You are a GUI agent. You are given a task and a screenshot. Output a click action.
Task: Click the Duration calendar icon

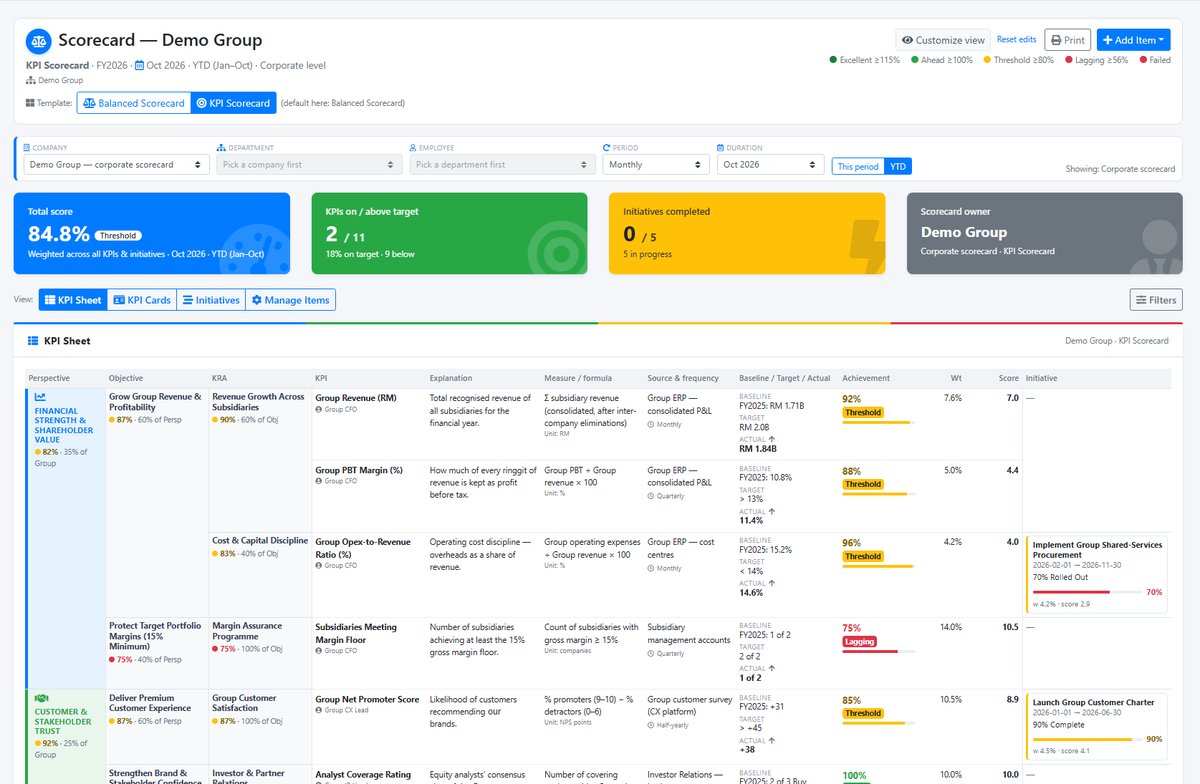pos(721,148)
